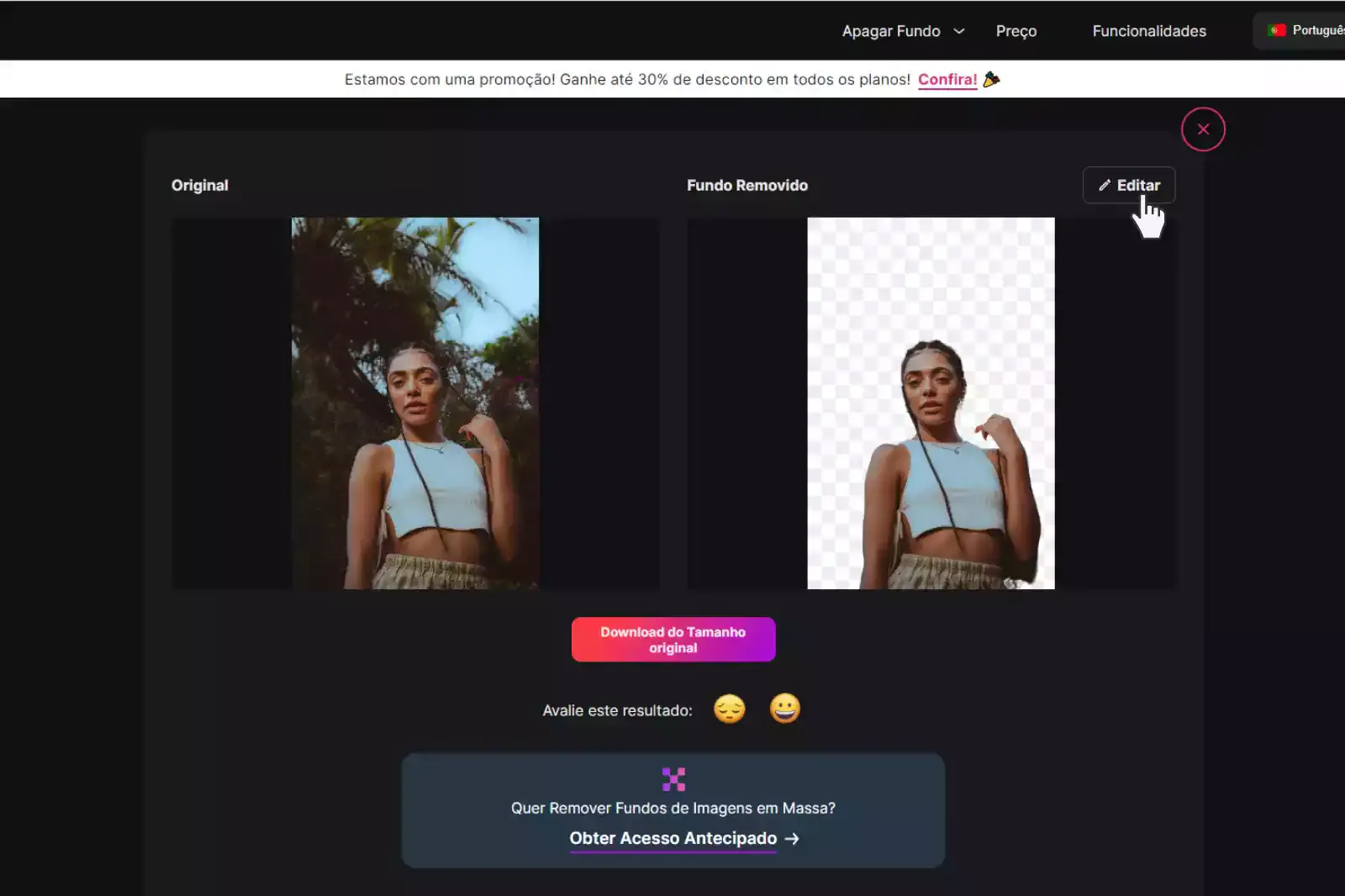Viewport: 1345px width, 896px height.
Task: Expand the Apagar Fundo dropdown chevron
Action: tap(959, 31)
